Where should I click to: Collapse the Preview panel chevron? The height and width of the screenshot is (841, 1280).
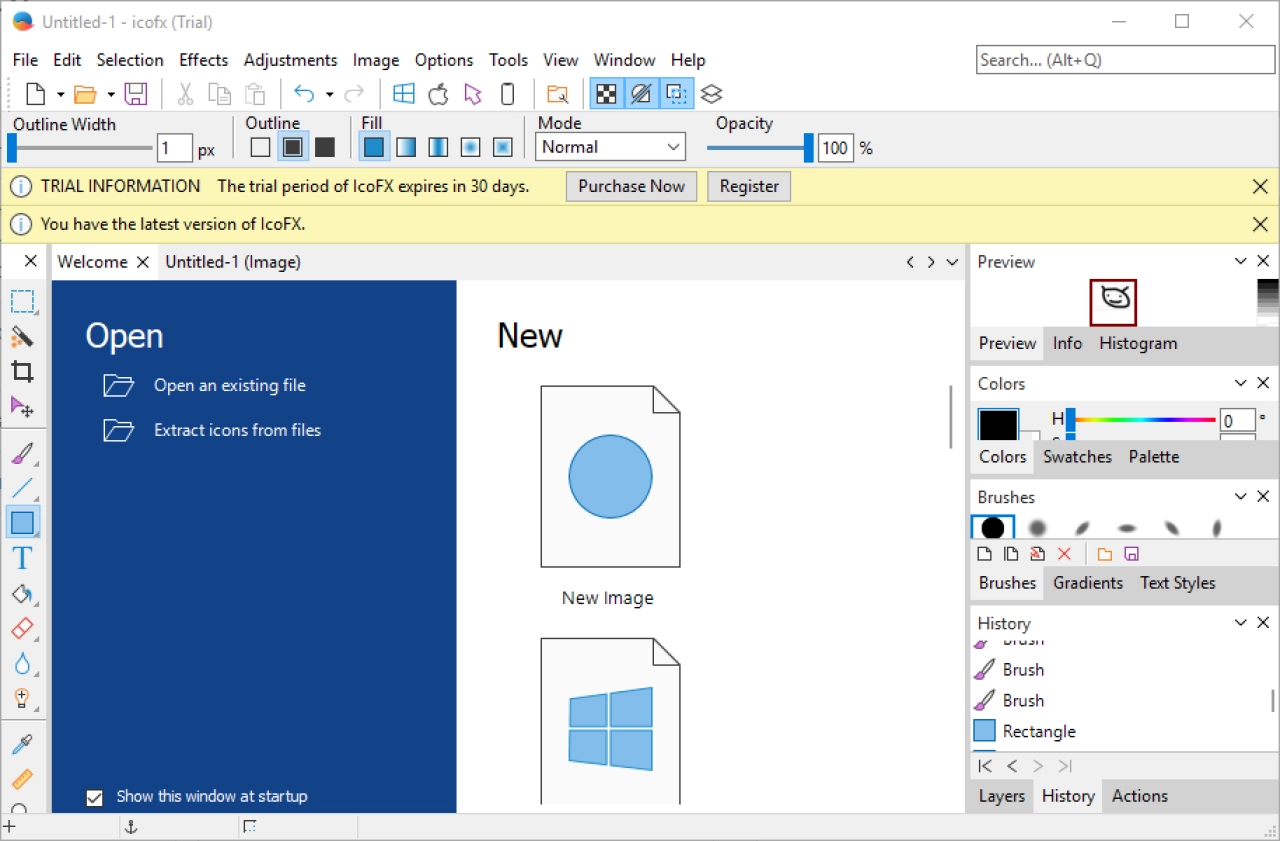(1241, 261)
